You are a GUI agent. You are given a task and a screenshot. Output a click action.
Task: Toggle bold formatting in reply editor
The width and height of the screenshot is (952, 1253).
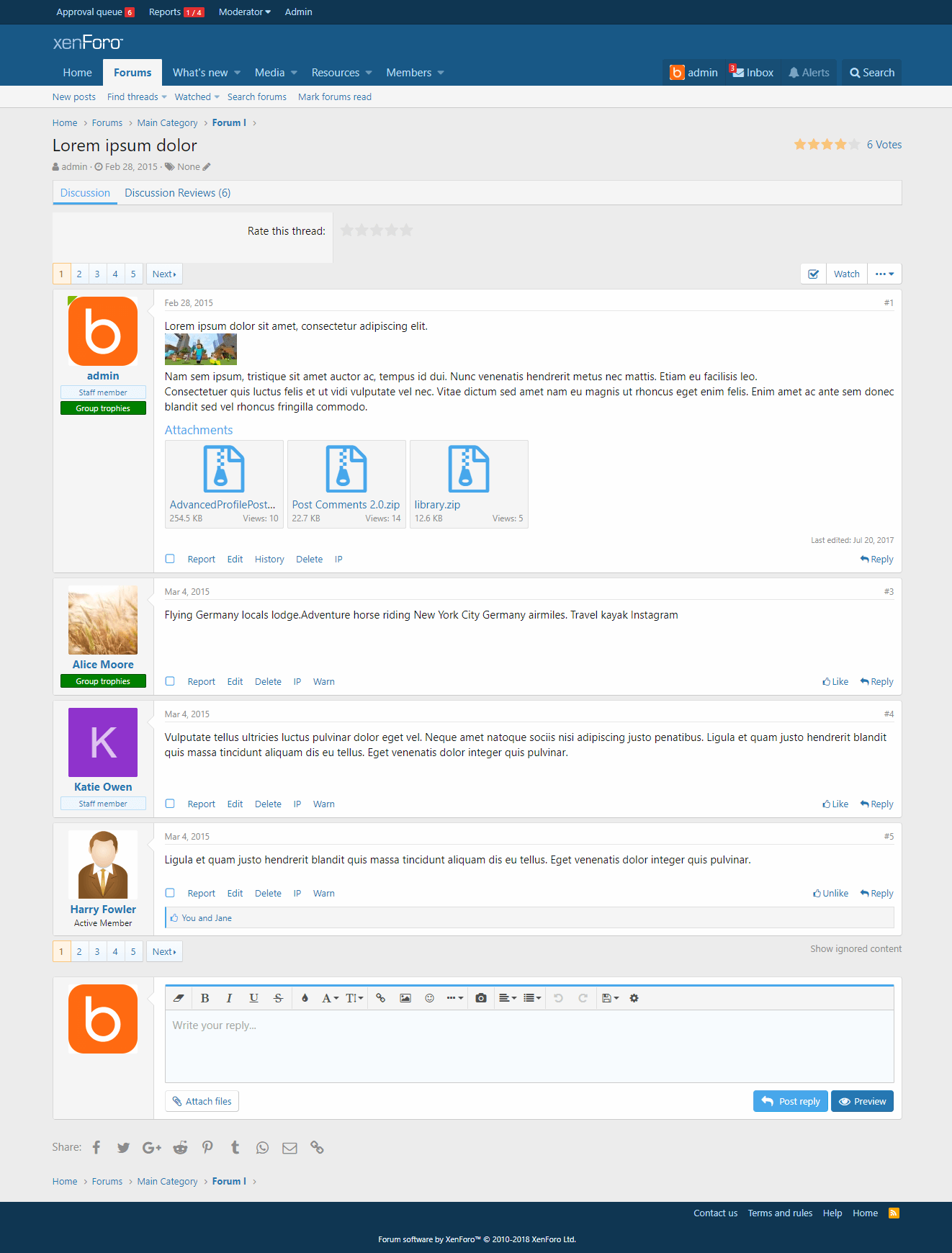(x=205, y=998)
